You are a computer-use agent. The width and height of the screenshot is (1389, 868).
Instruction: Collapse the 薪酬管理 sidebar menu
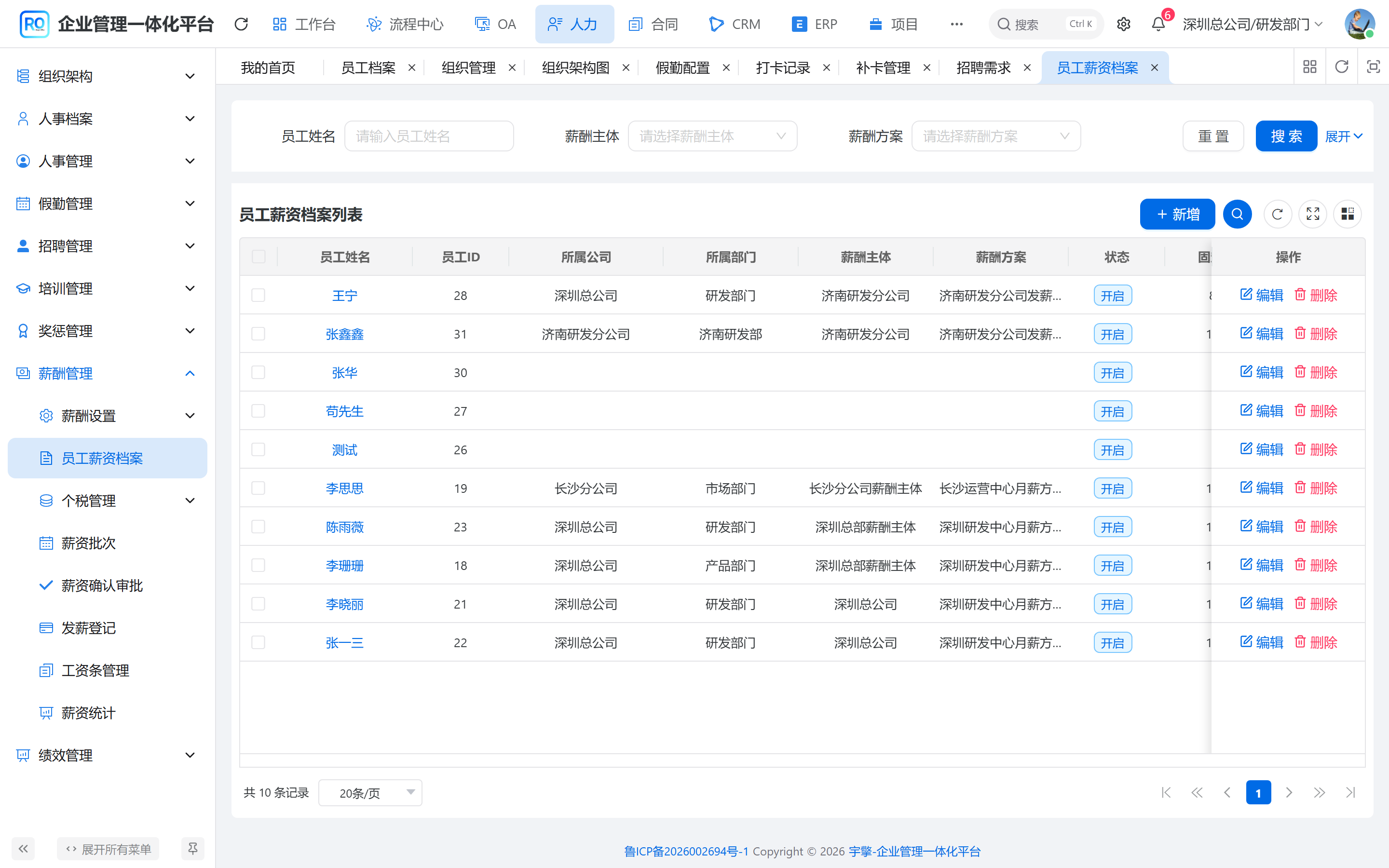pyautogui.click(x=108, y=373)
